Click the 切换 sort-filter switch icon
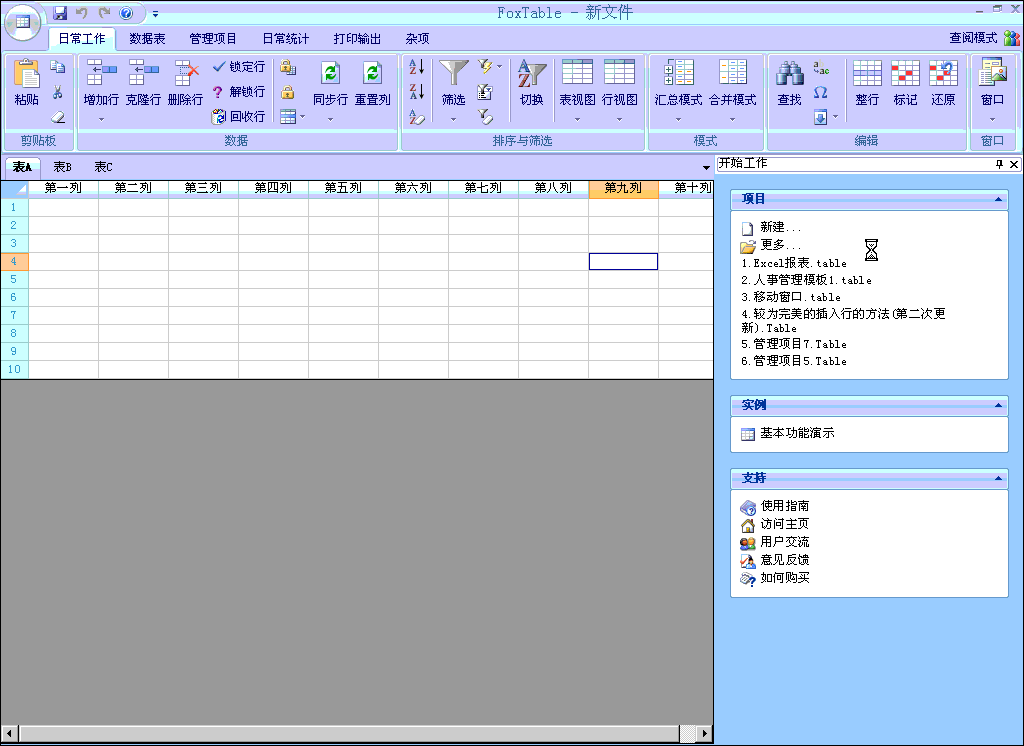 point(532,73)
